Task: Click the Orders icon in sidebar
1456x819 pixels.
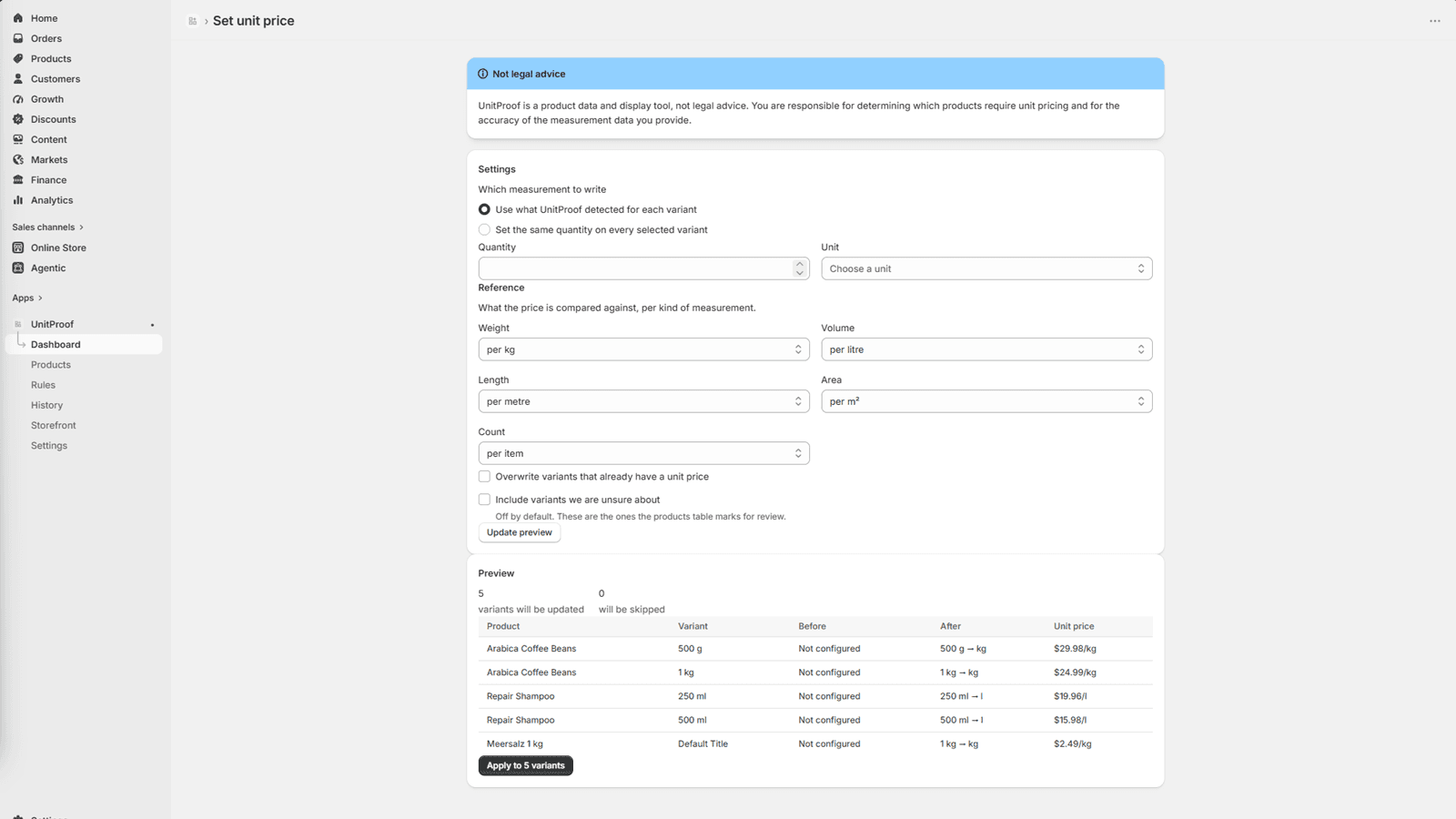Action: (x=18, y=38)
